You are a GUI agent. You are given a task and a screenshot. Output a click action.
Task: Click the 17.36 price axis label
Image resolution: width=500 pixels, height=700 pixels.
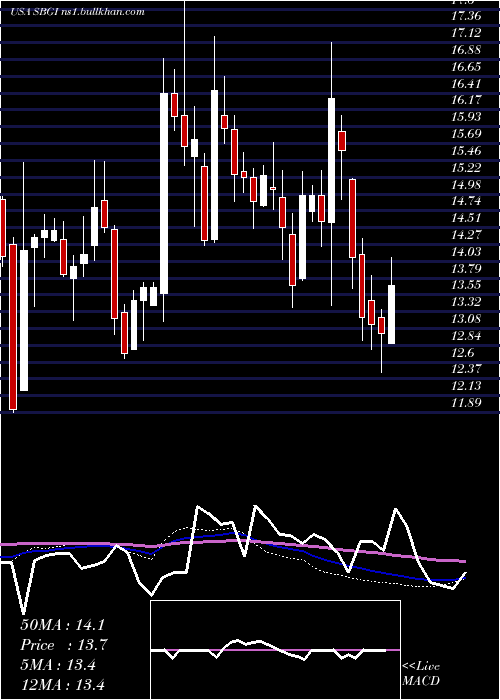click(x=466, y=16)
